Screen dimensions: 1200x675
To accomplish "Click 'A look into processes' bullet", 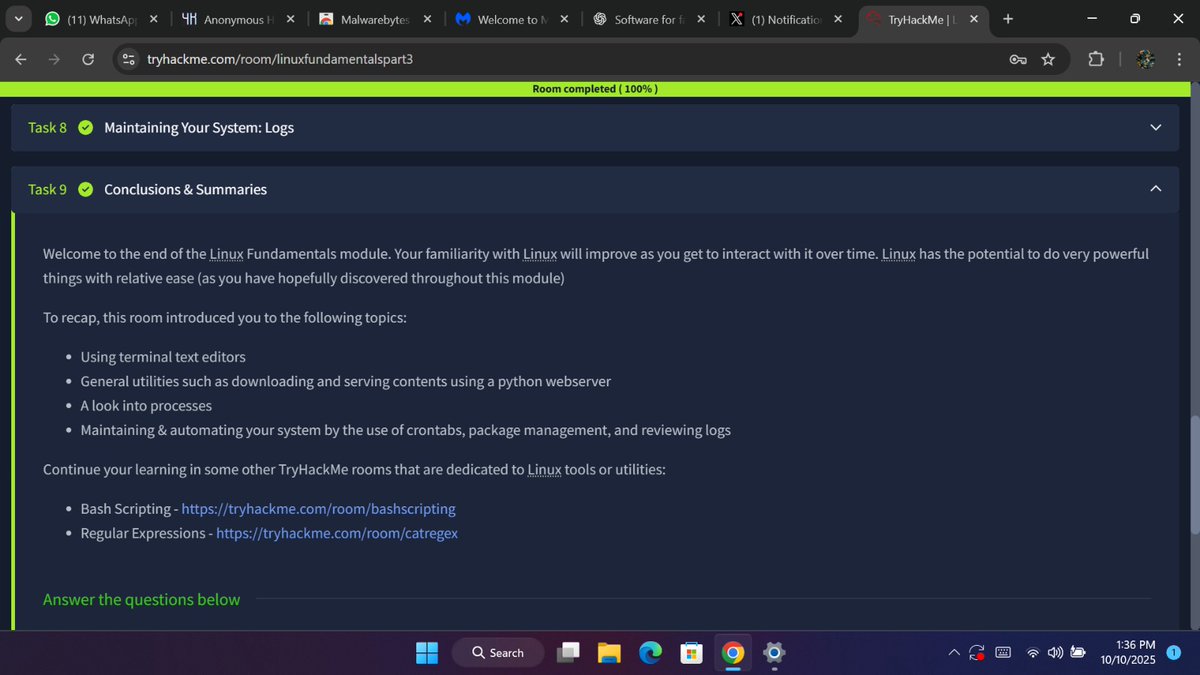I will click(146, 406).
